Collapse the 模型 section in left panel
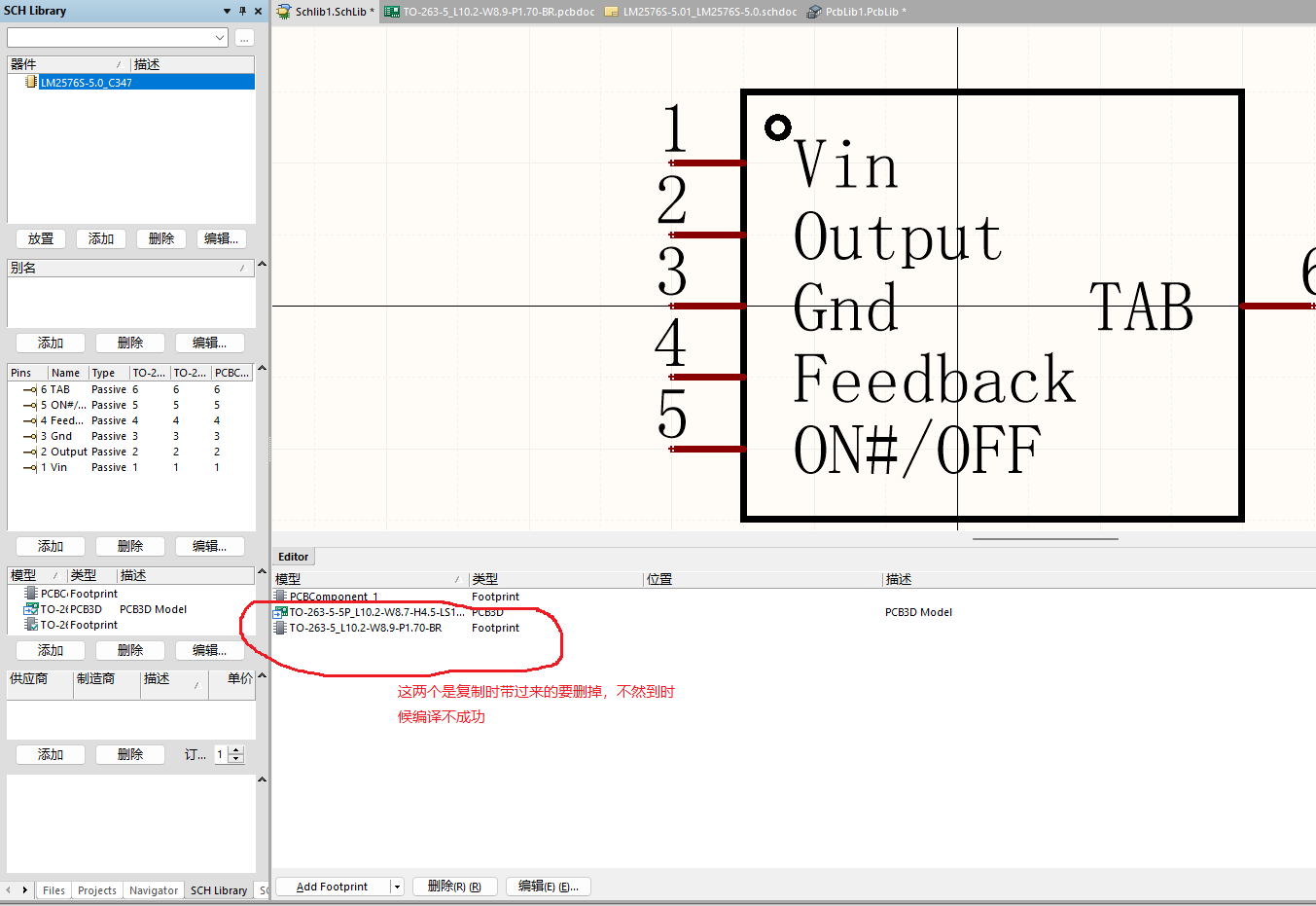 pyautogui.click(x=262, y=572)
